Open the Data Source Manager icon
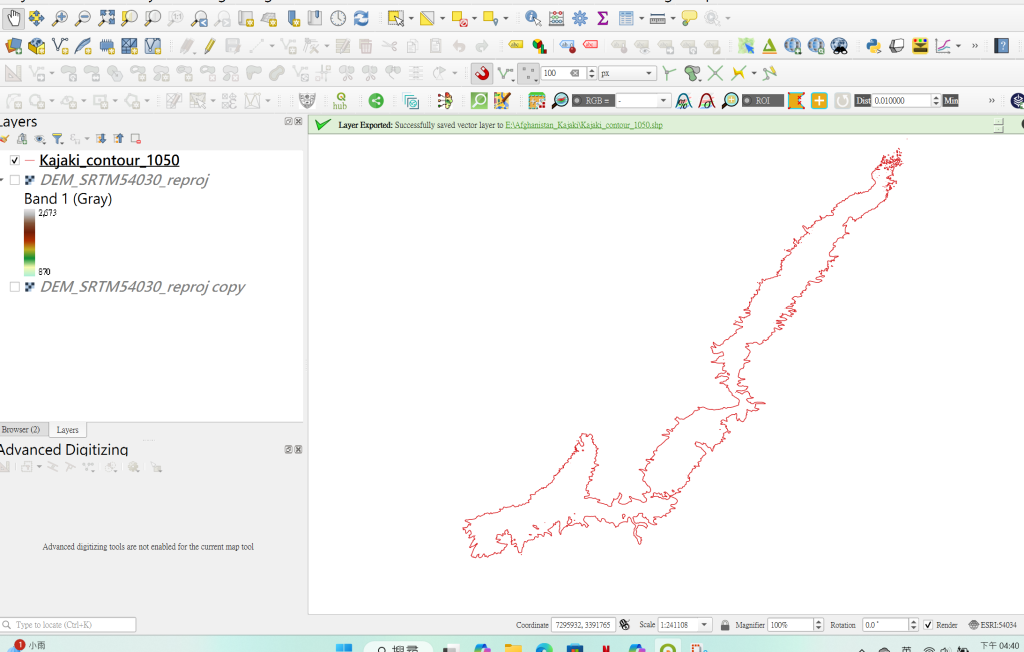The height and width of the screenshot is (652, 1024). [x=13, y=46]
